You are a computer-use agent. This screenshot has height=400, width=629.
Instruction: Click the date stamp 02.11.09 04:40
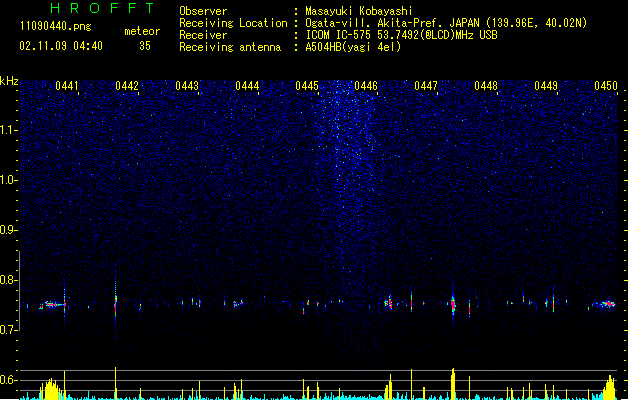61,46
